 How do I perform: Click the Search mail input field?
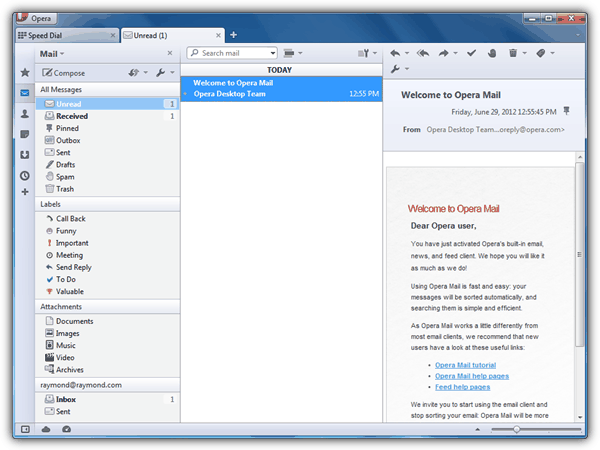pos(232,53)
